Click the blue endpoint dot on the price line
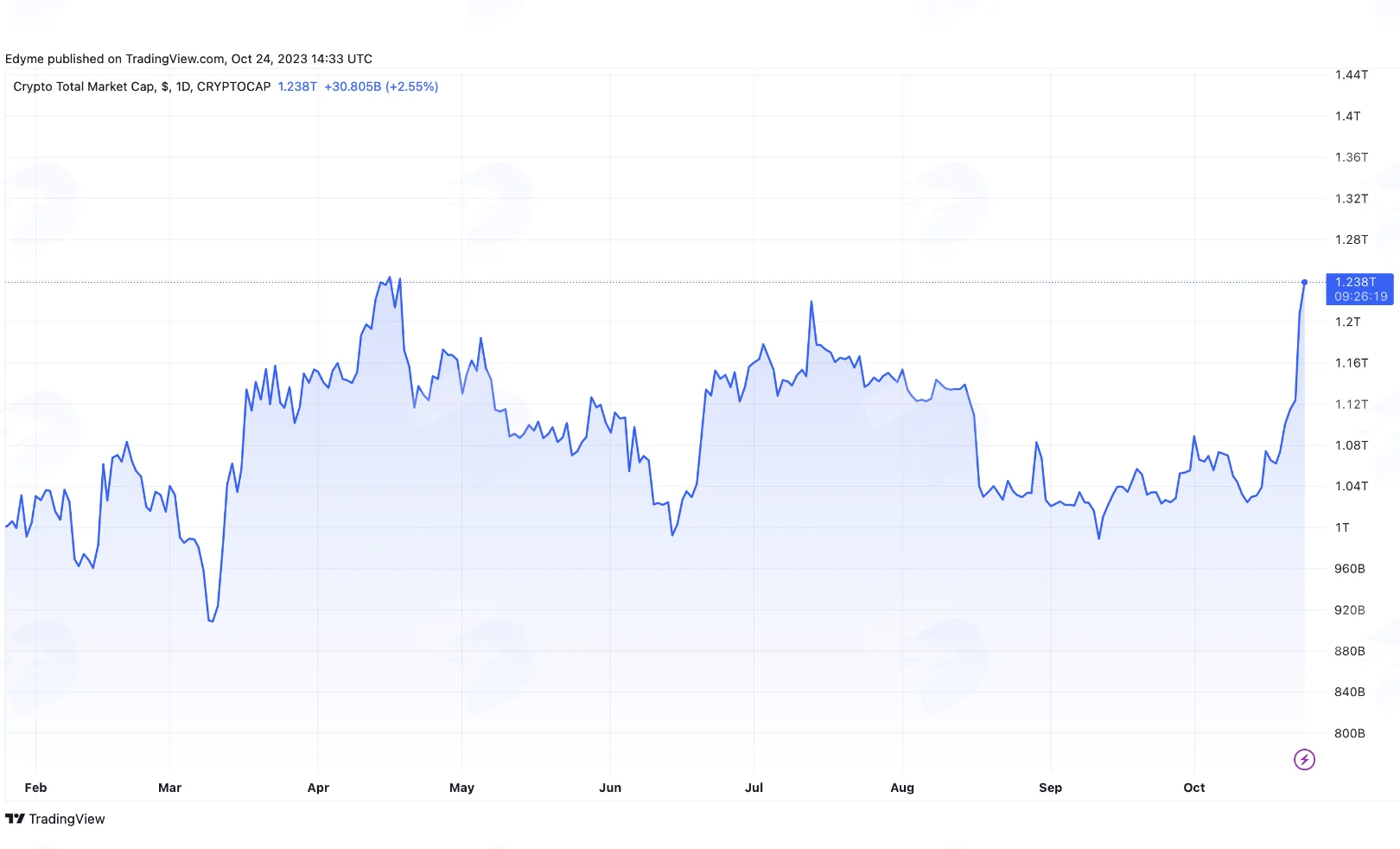The width and height of the screenshot is (1400, 849). tap(1304, 283)
